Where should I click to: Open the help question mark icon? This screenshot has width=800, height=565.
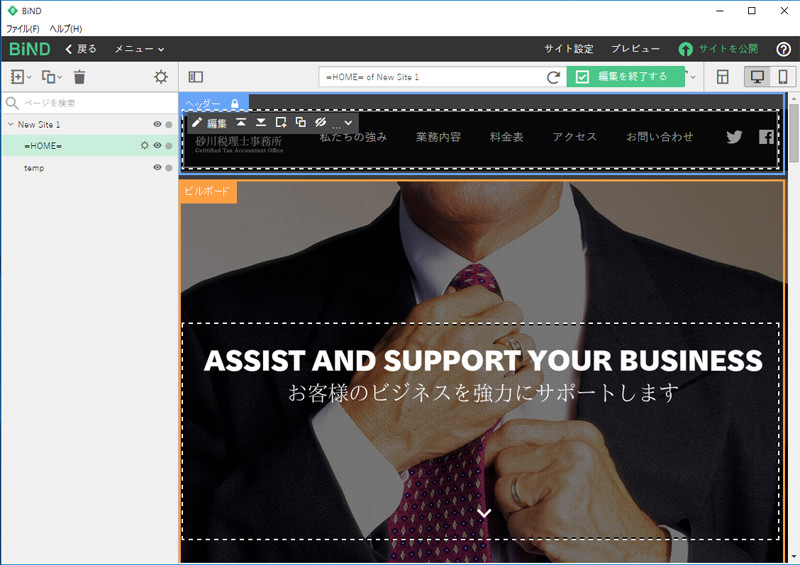(783, 49)
